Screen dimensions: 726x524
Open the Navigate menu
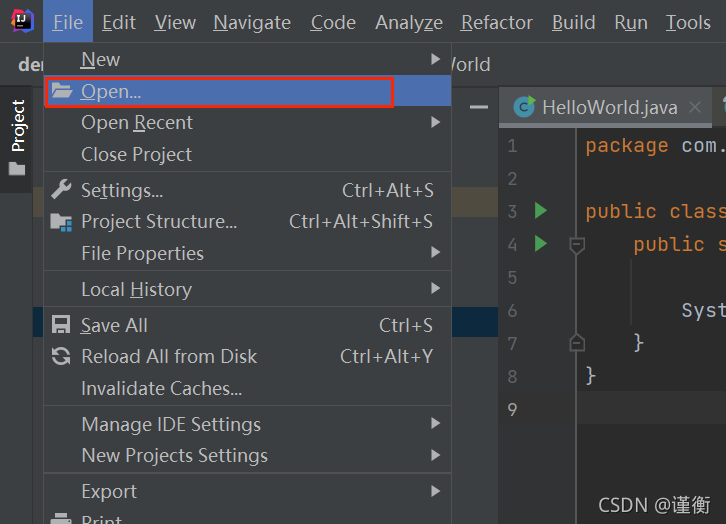[252, 22]
